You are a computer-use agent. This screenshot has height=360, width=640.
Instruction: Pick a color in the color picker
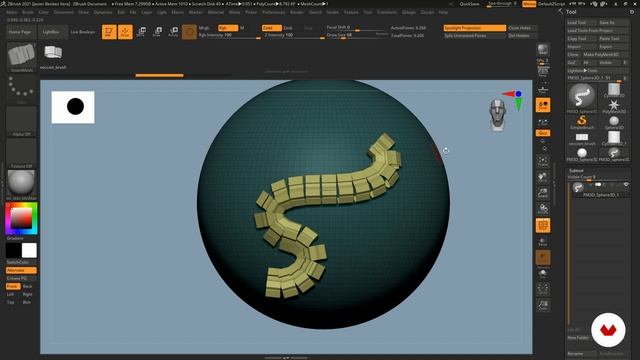pos(21,218)
